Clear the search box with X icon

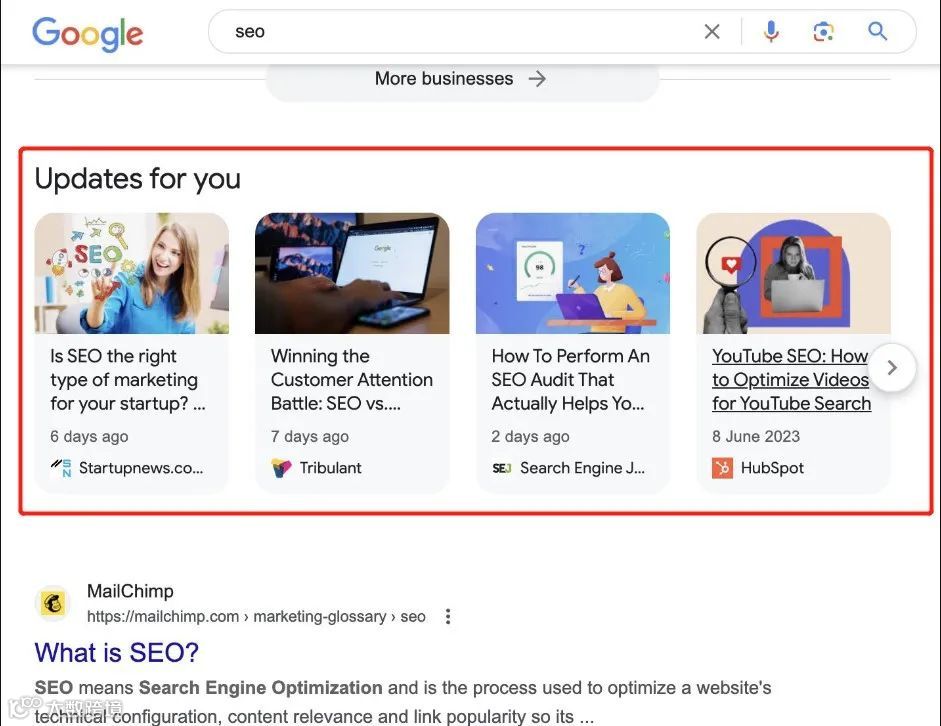[x=712, y=31]
